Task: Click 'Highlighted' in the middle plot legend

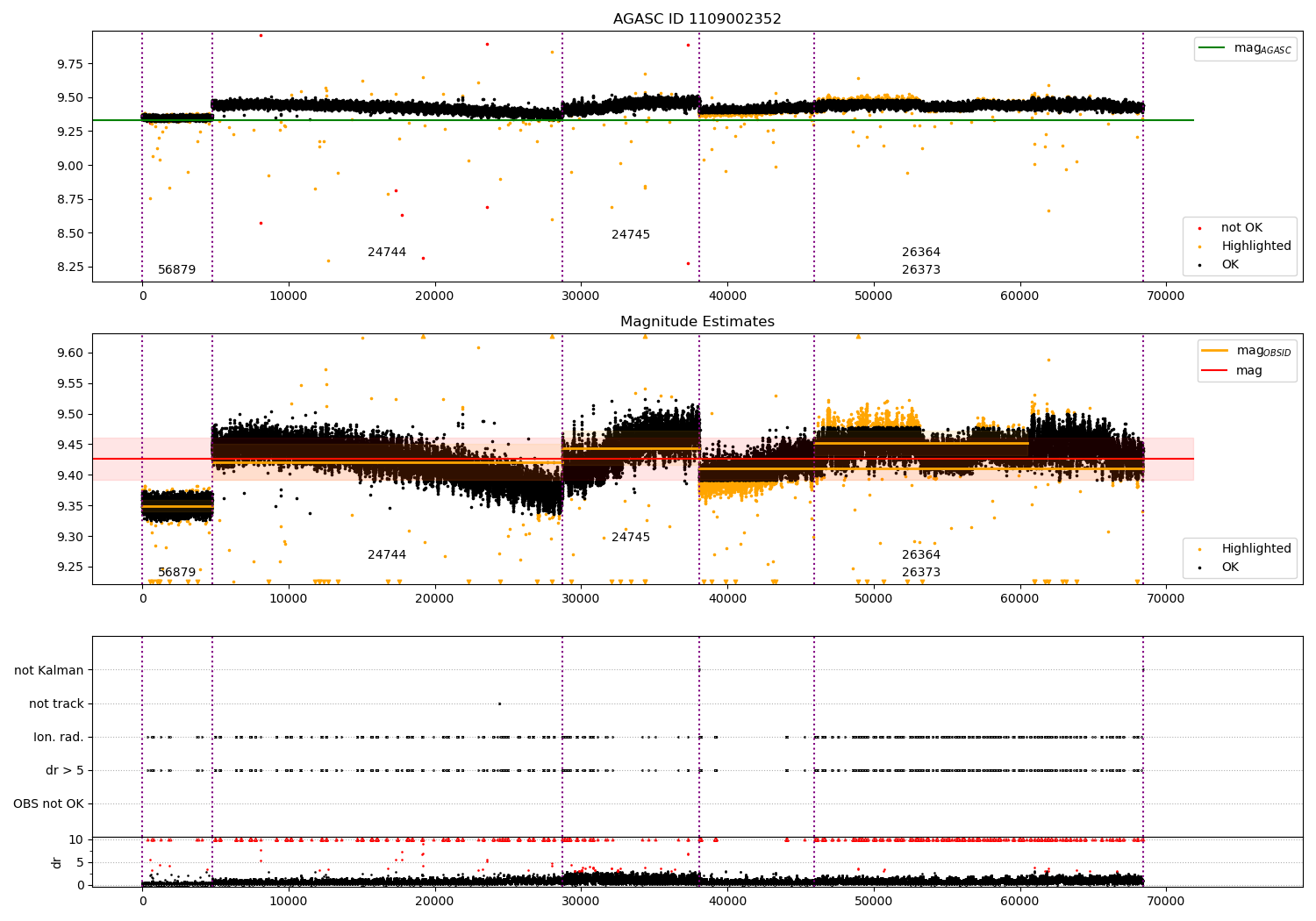Action: (x=1256, y=549)
